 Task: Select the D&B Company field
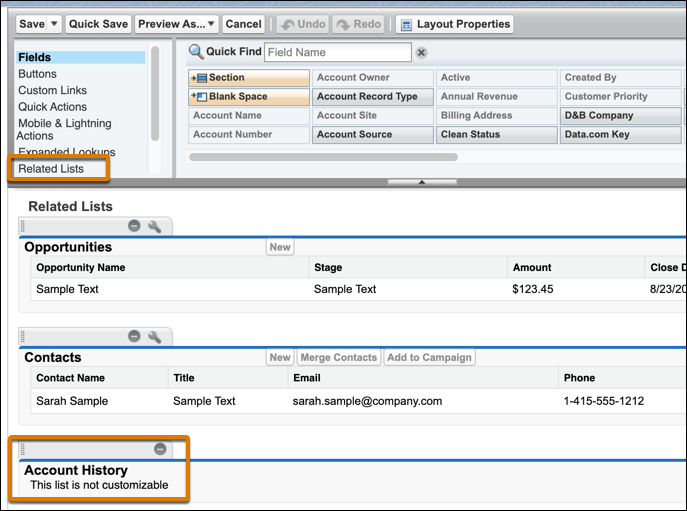click(620, 115)
